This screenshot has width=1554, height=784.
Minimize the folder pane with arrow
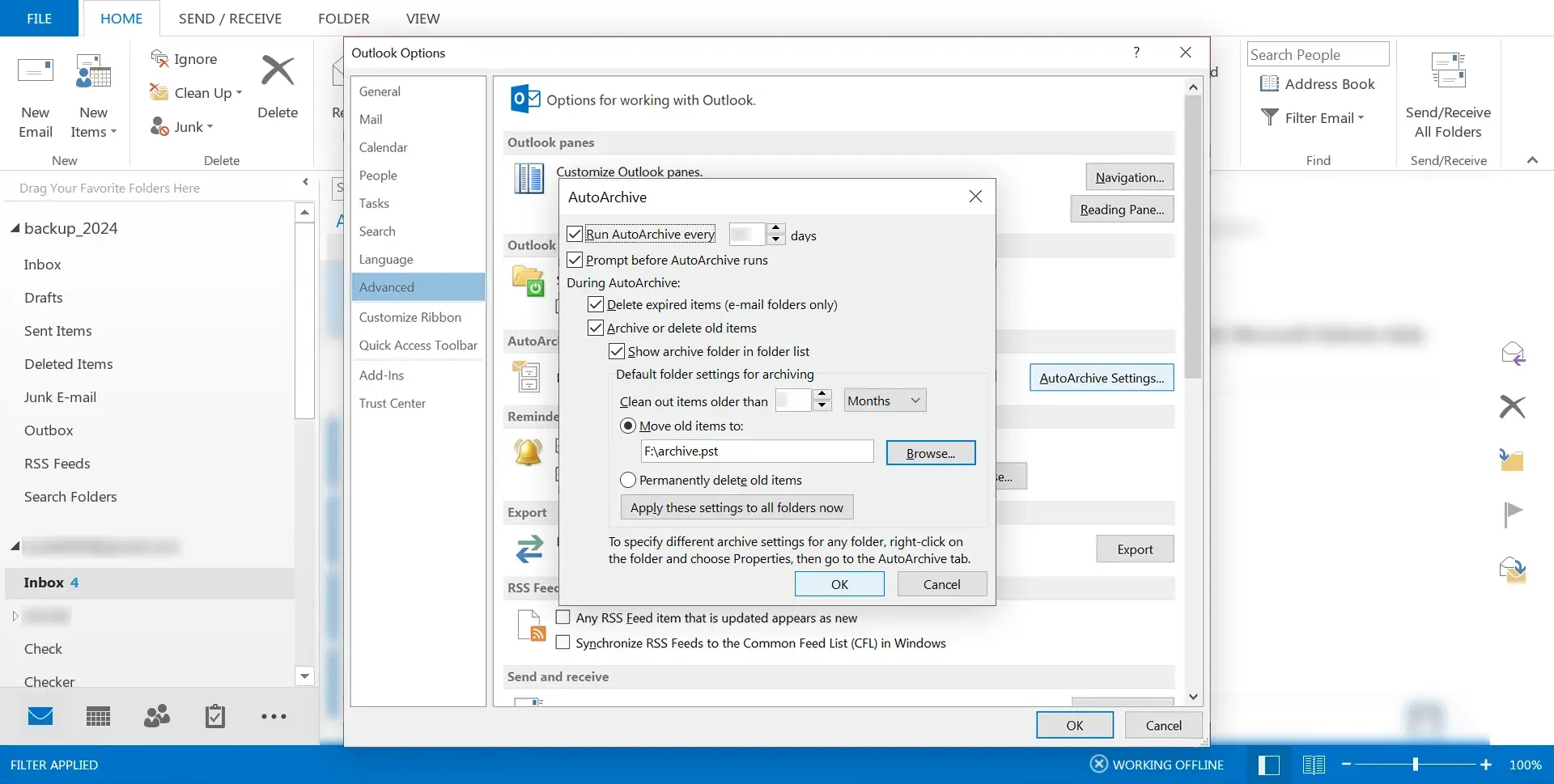point(305,182)
